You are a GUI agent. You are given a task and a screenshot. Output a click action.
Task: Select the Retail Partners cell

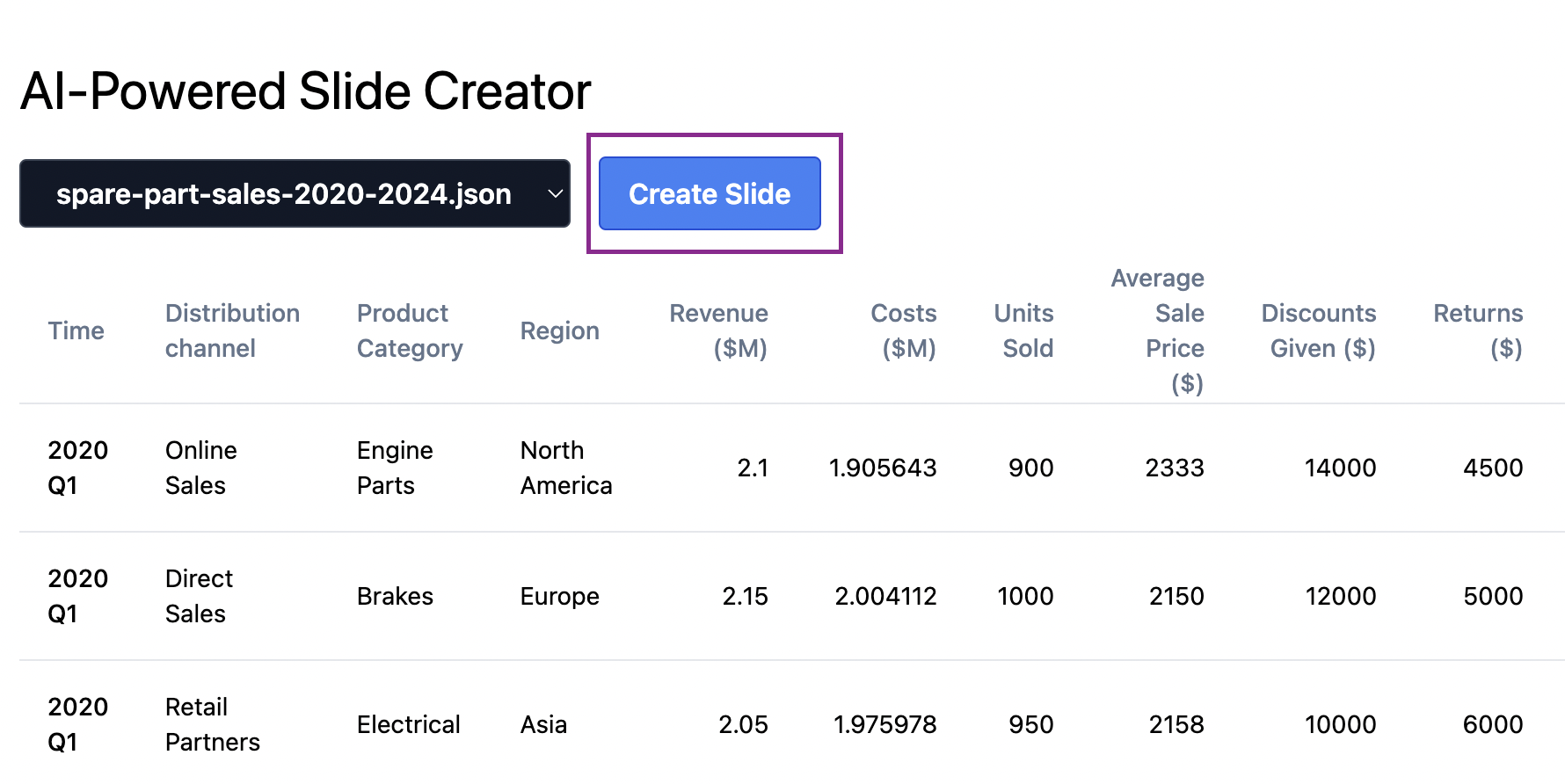tap(212, 724)
